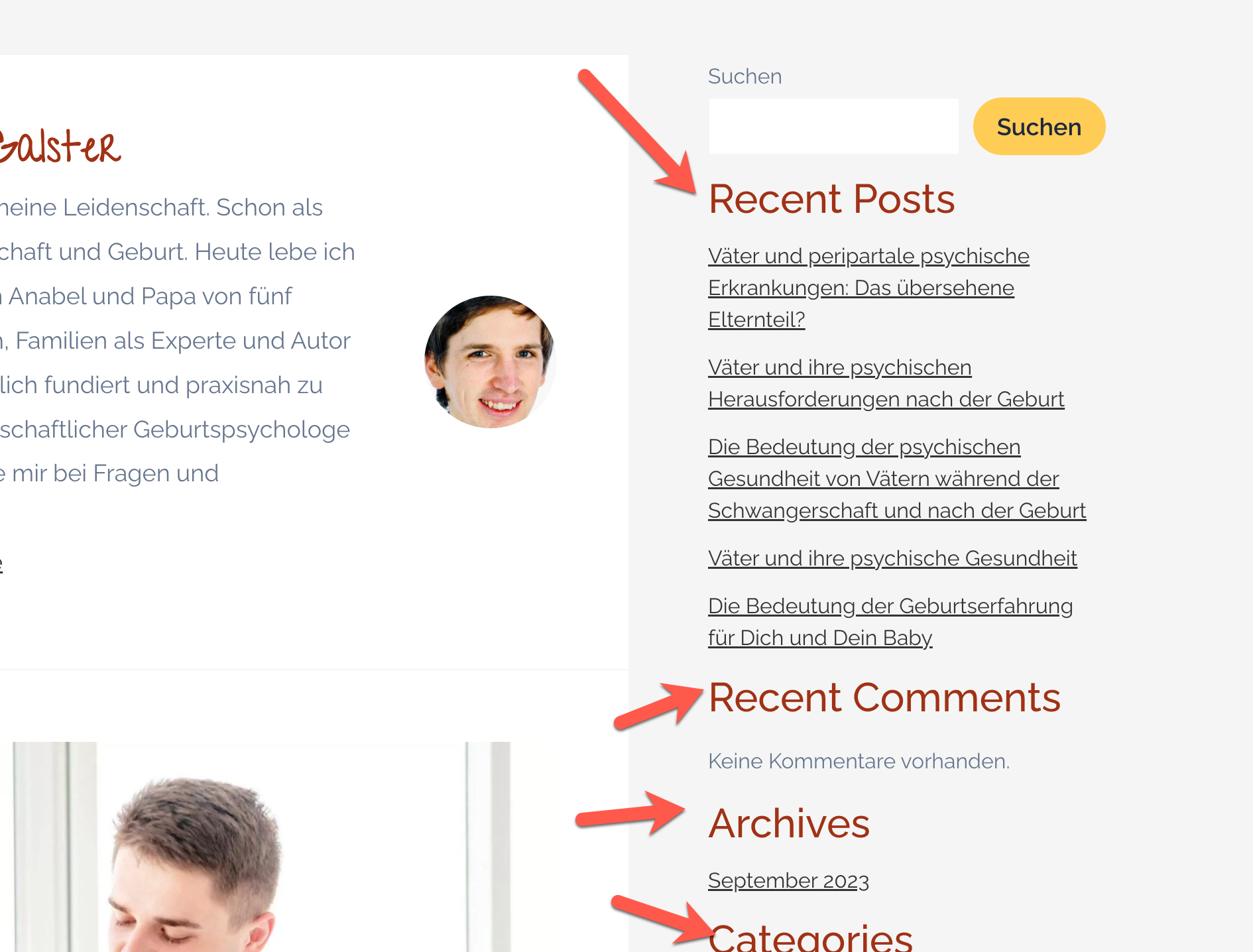
Task: Click the Archives heading
Action: point(789,823)
